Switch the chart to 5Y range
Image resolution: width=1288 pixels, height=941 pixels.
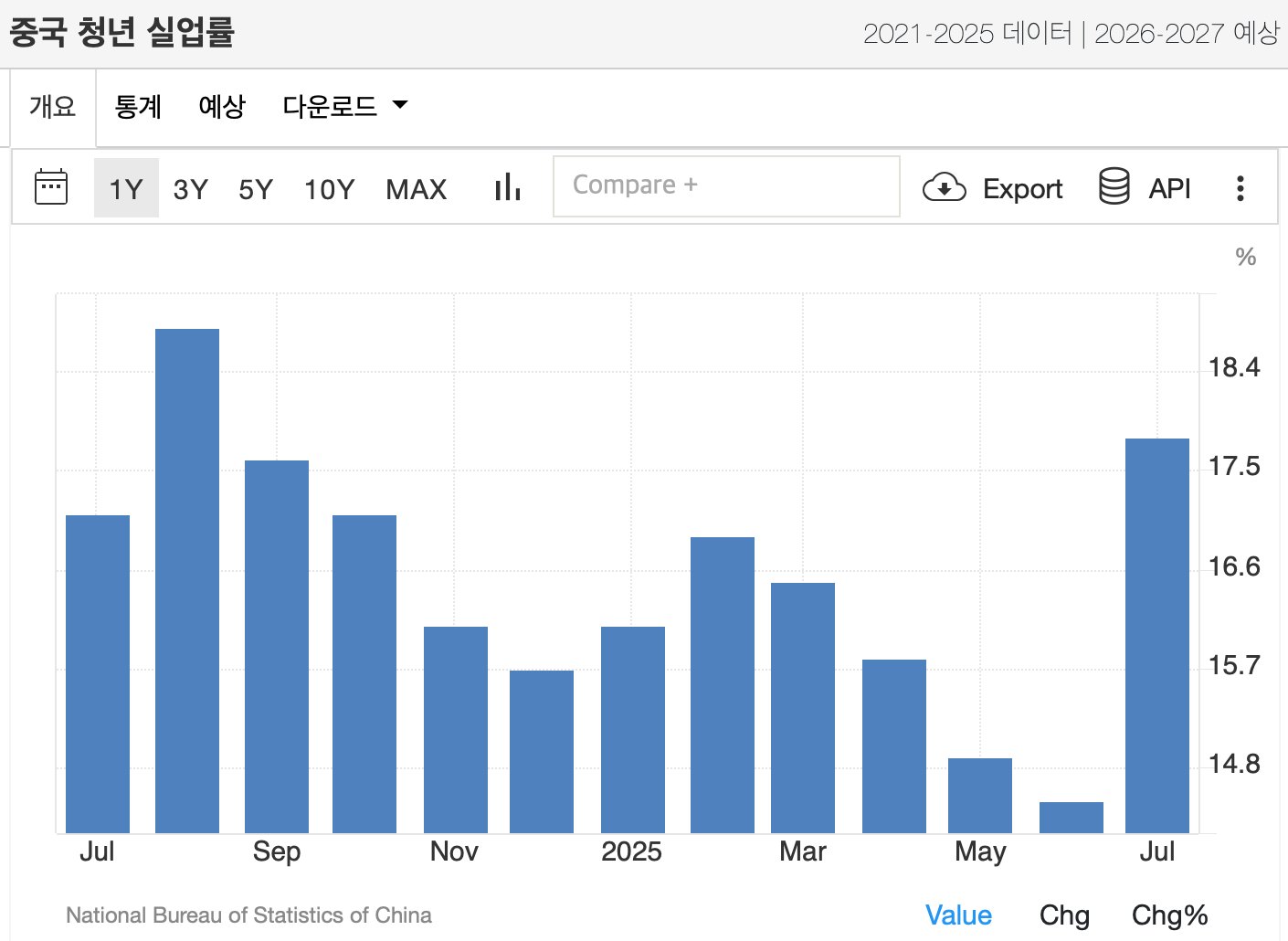[x=256, y=189]
